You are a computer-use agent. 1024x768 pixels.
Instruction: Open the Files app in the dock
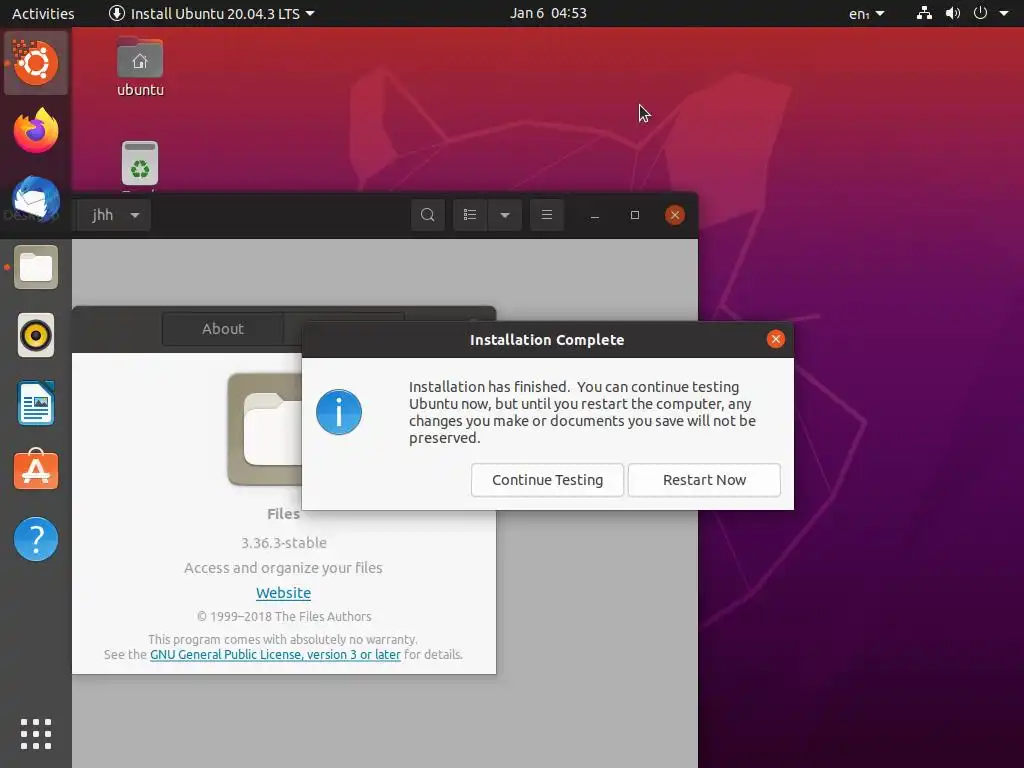pyautogui.click(x=36, y=267)
